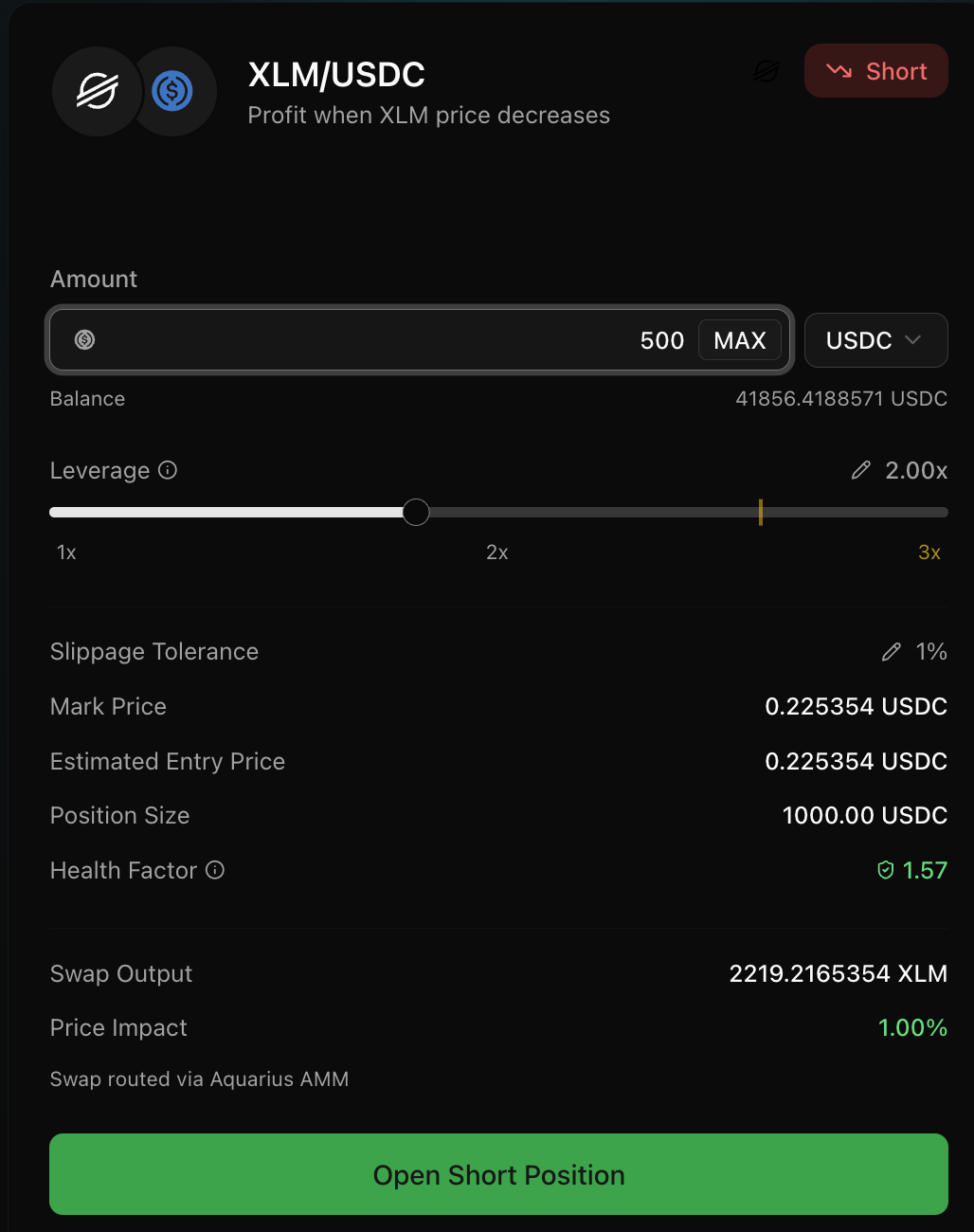
Task: Click the faint Stellar watermark icon near Short badge
Action: [x=766, y=71]
